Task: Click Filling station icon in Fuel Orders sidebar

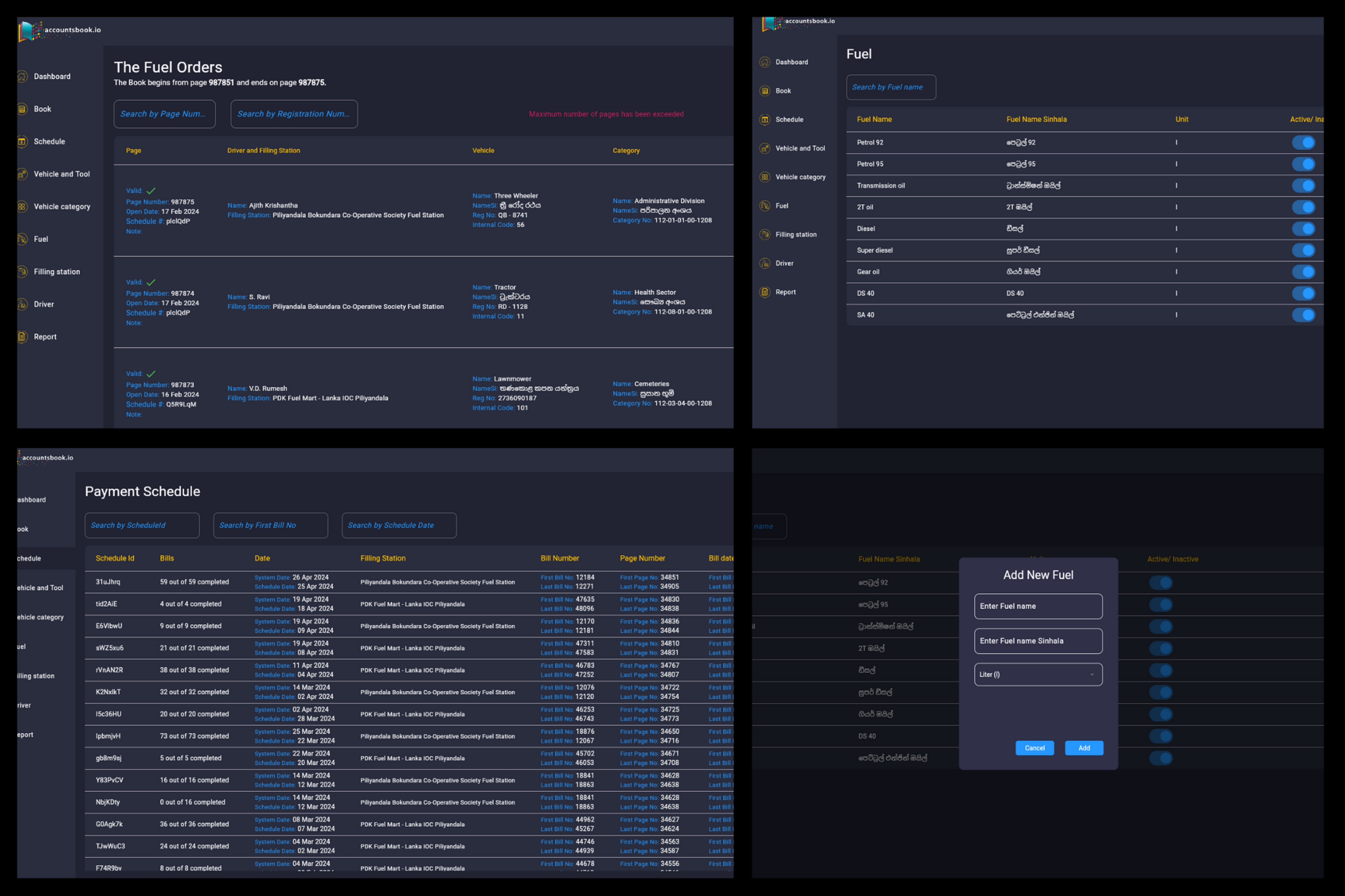Action: coord(22,271)
